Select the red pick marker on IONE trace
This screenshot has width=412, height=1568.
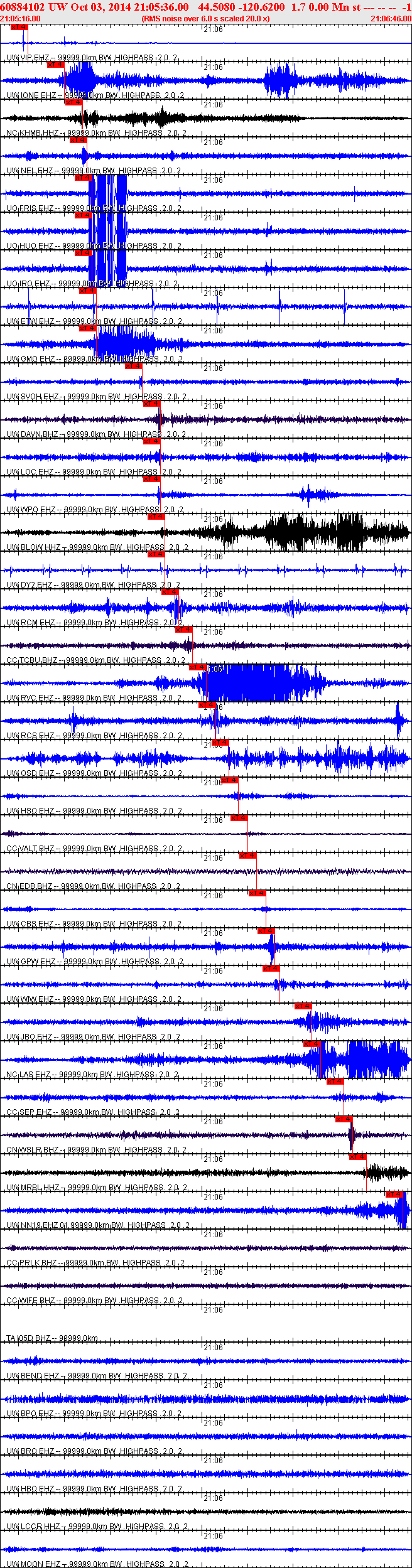coord(56,65)
